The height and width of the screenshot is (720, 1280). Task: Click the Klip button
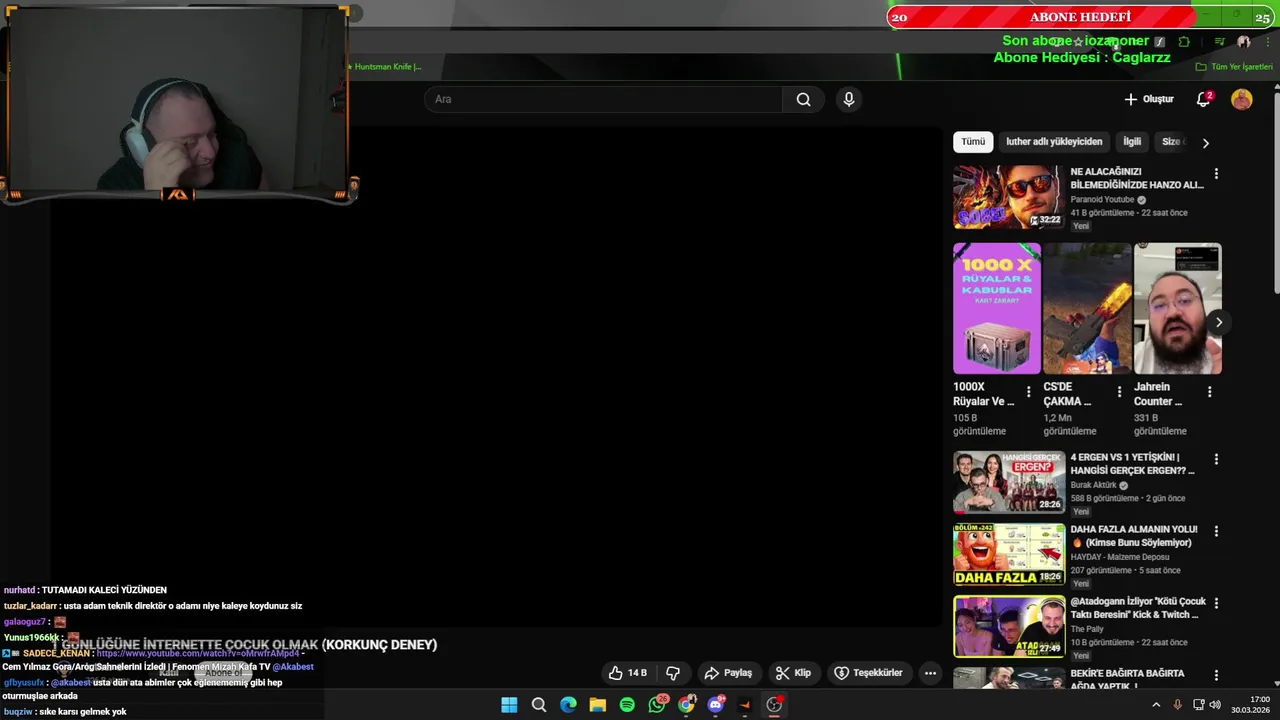793,673
